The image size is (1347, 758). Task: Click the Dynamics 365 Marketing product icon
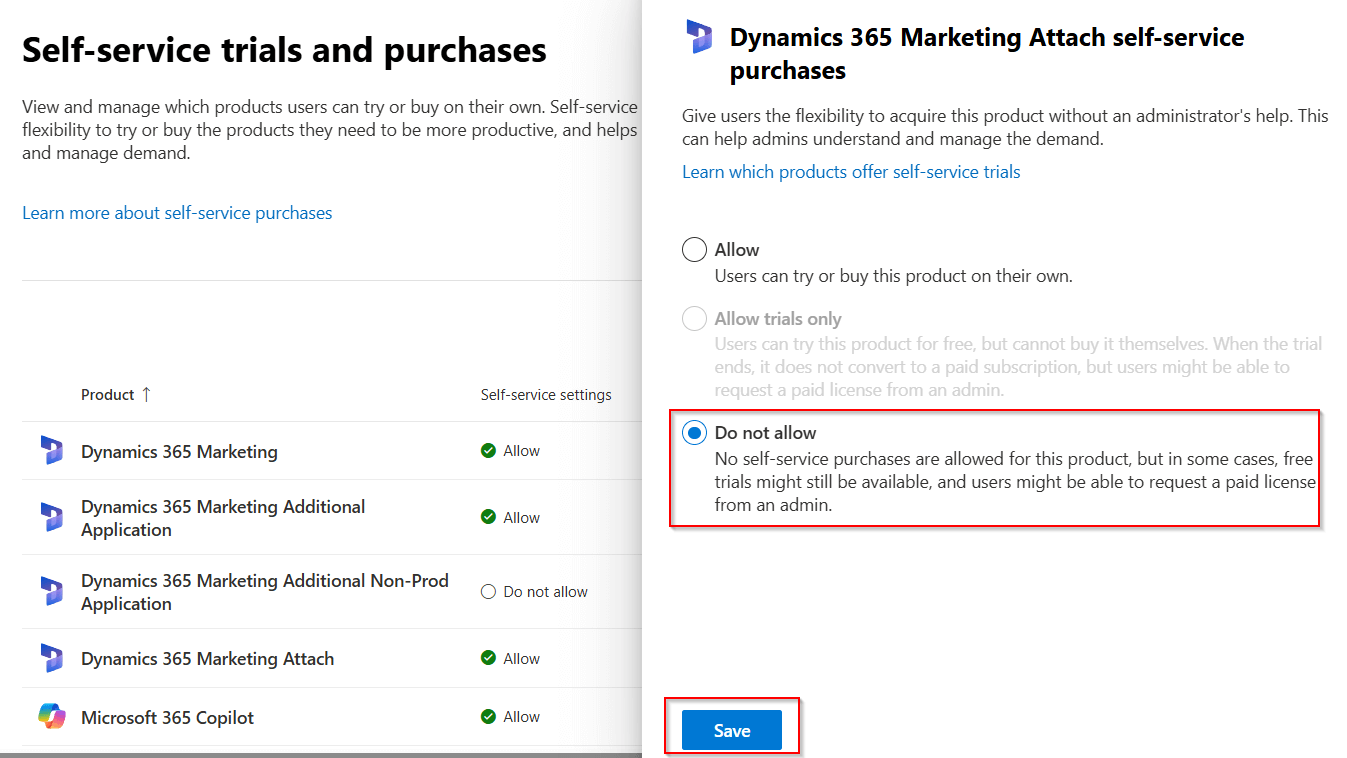click(51, 451)
